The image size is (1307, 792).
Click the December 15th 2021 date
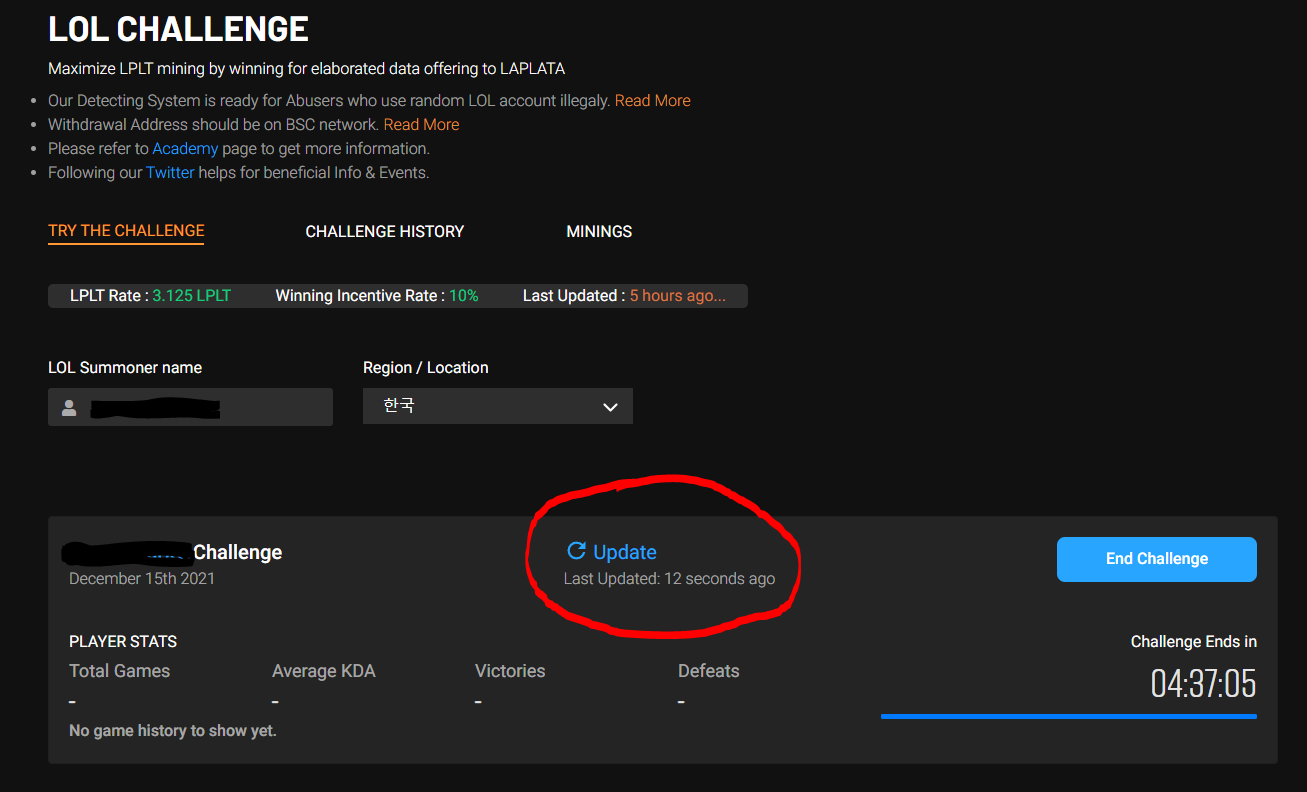(142, 578)
